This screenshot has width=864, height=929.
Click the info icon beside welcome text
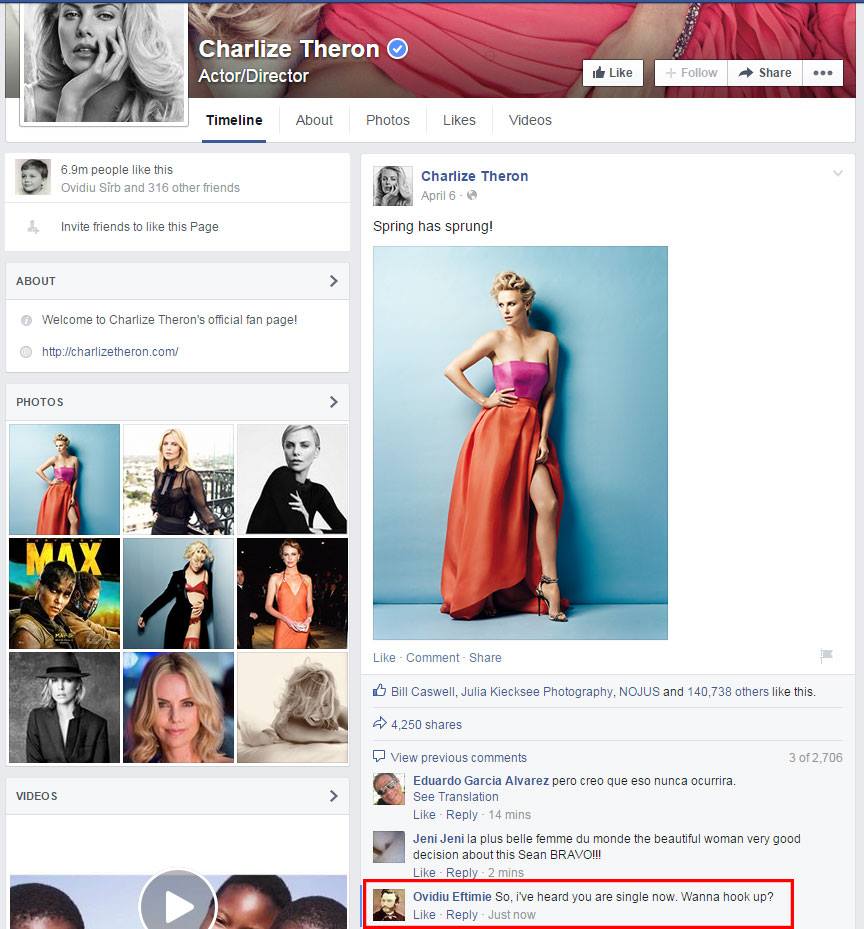point(26,321)
